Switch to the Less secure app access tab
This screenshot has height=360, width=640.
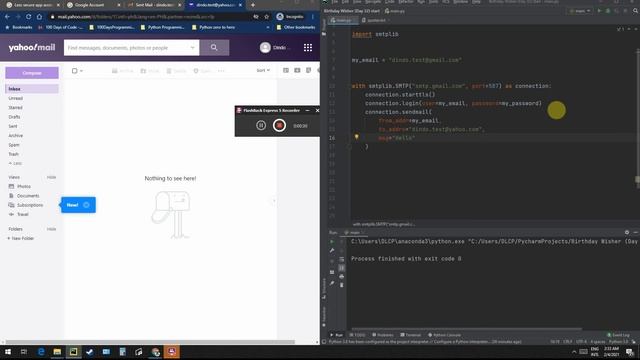click(x=32, y=5)
